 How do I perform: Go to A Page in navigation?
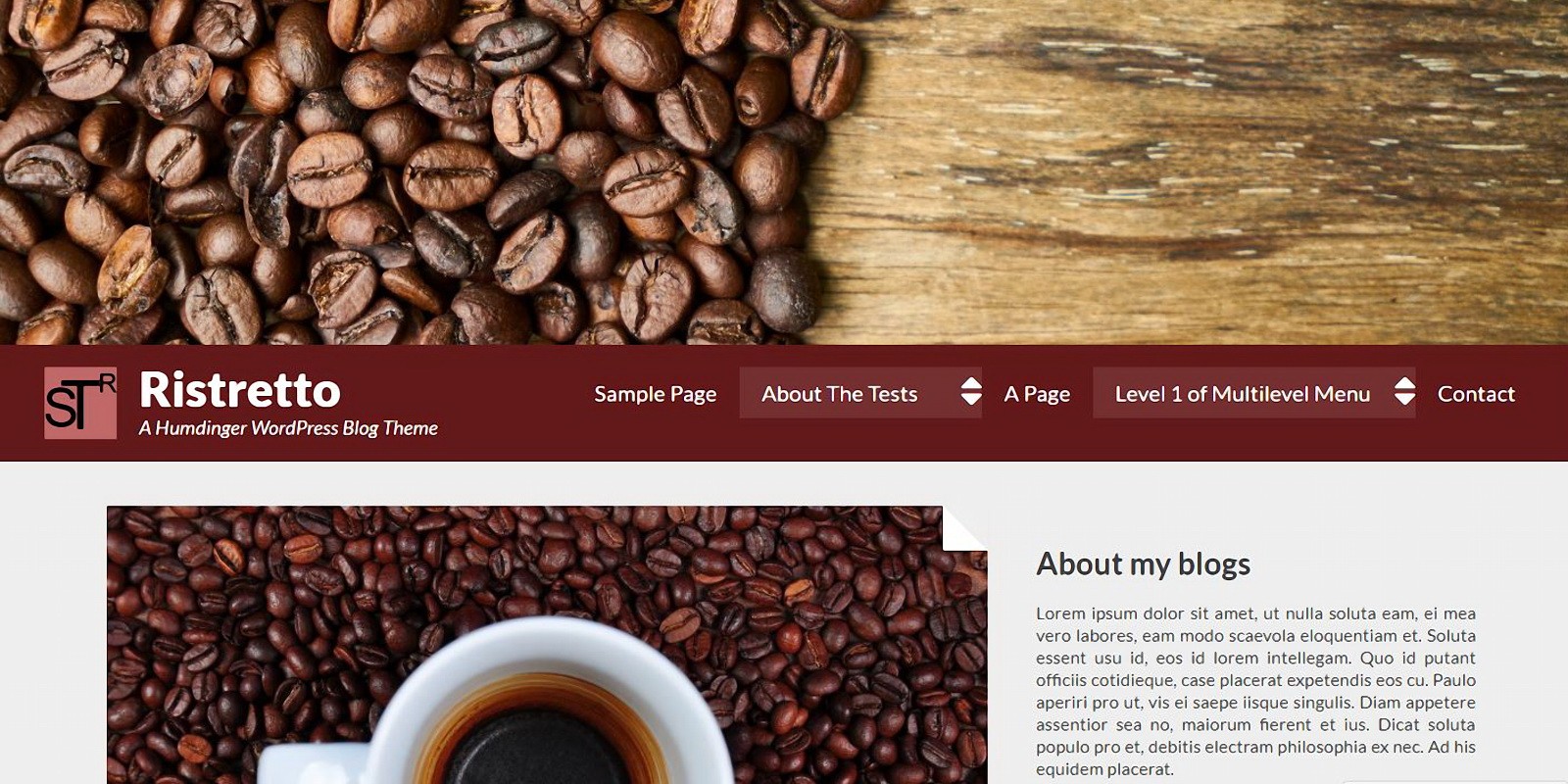coord(1037,394)
